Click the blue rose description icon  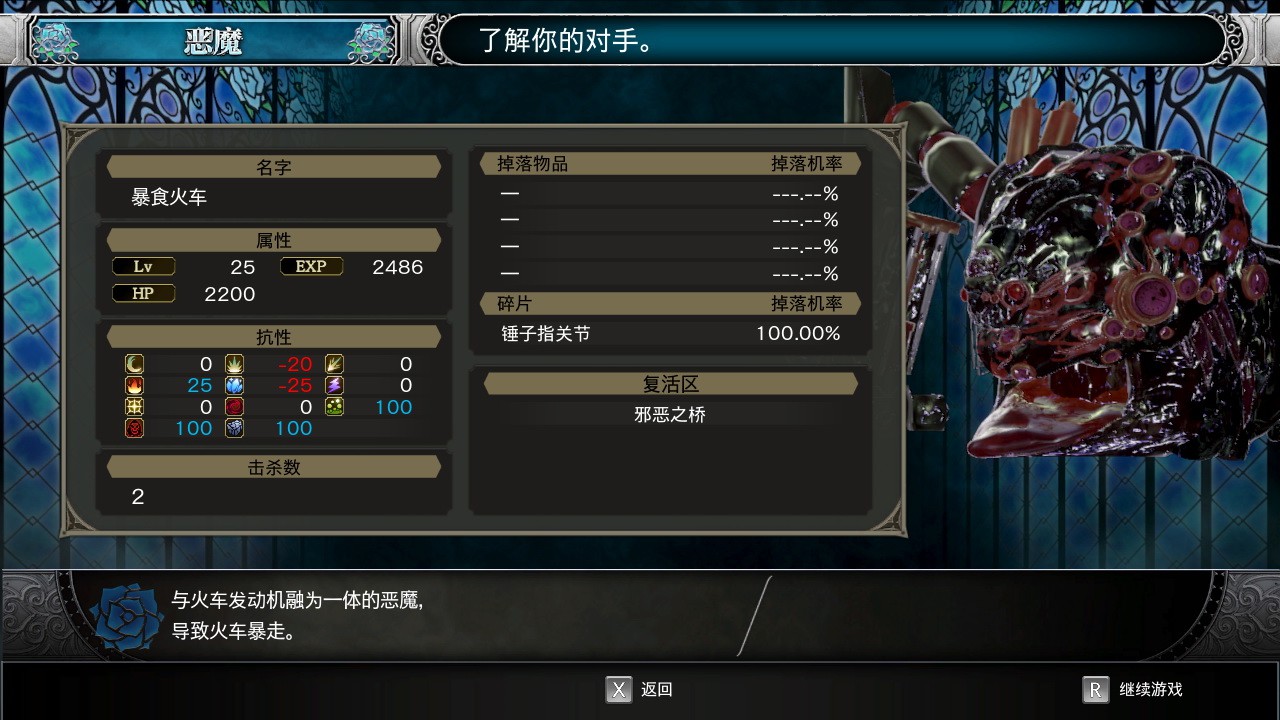pos(127,616)
